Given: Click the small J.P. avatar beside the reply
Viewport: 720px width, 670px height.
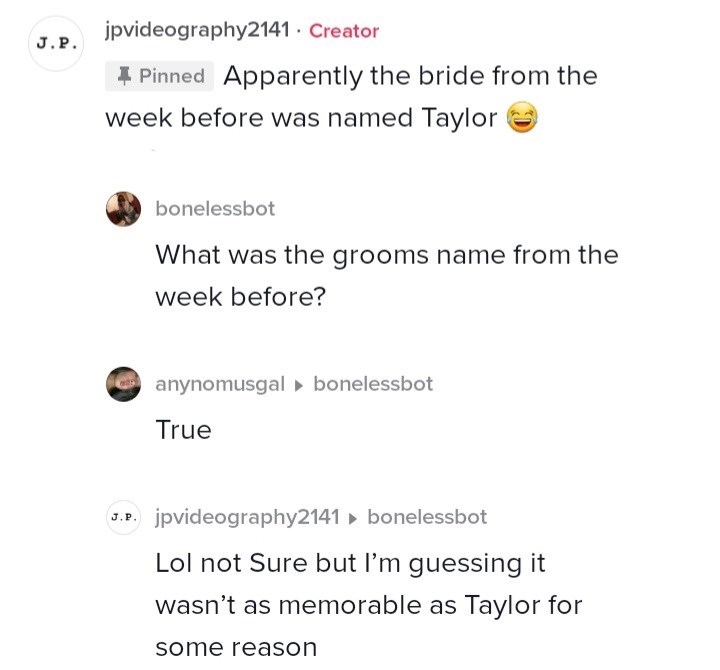Looking at the screenshot, I should (124, 517).
